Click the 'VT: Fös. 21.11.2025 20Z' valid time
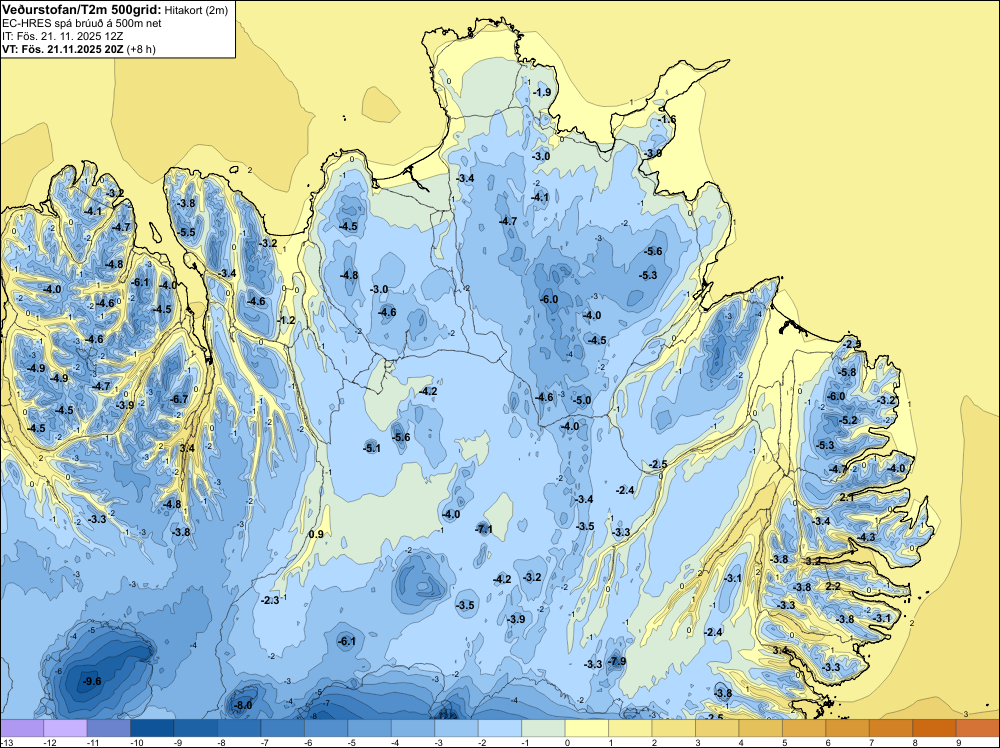Screen dimensions: 1000x748 (x=63, y=49)
